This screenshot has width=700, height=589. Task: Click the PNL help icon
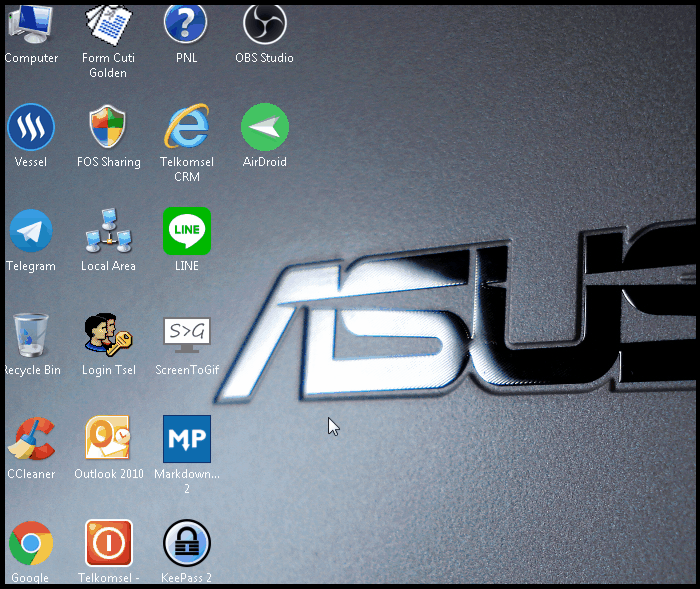click(186, 24)
